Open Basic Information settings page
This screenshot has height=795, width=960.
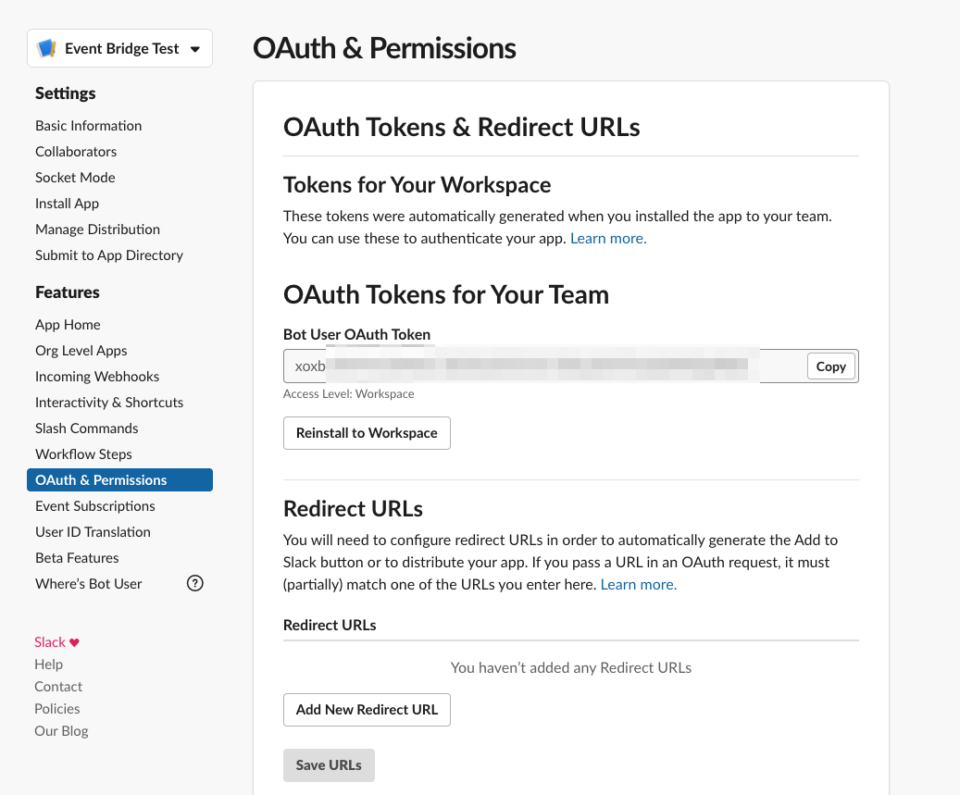pyautogui.click(x=88, y=126)
